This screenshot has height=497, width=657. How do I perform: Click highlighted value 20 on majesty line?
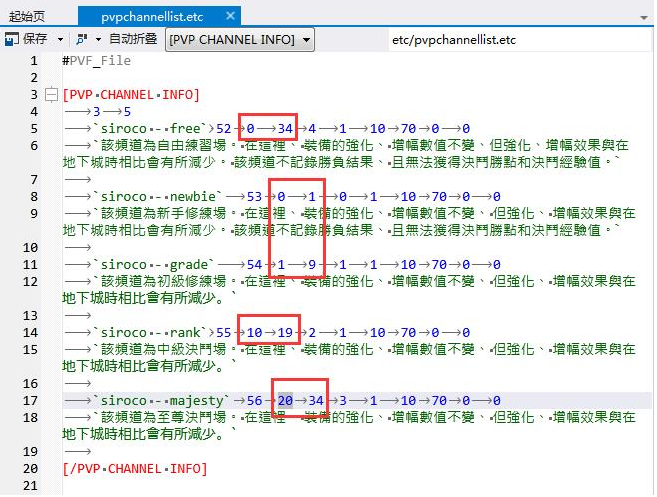click(x=285, y=401)
